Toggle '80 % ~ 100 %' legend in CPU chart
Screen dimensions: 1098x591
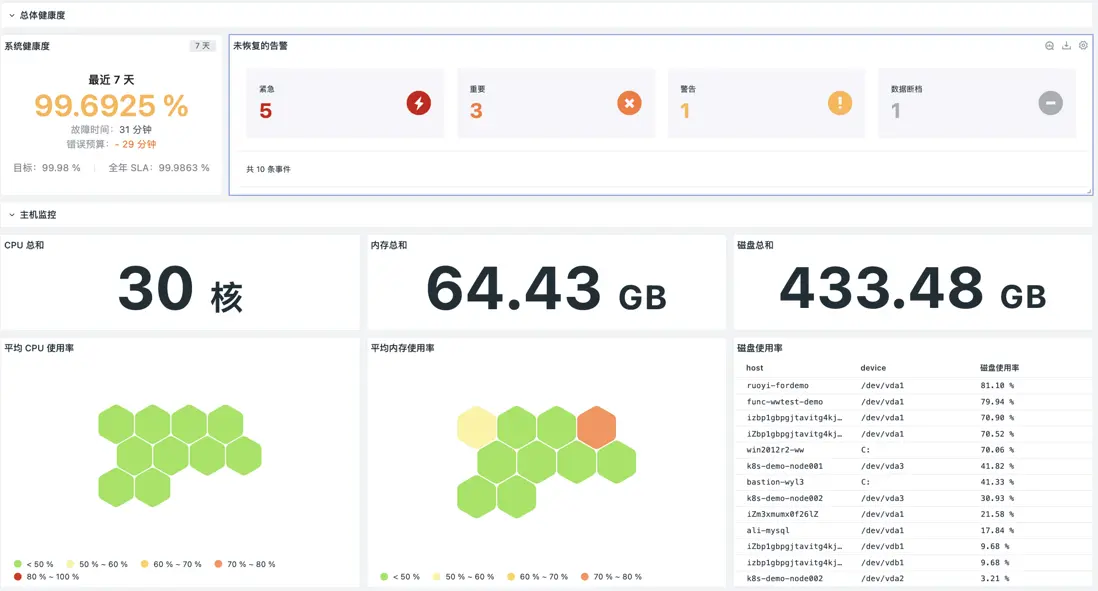pos(46,577)
